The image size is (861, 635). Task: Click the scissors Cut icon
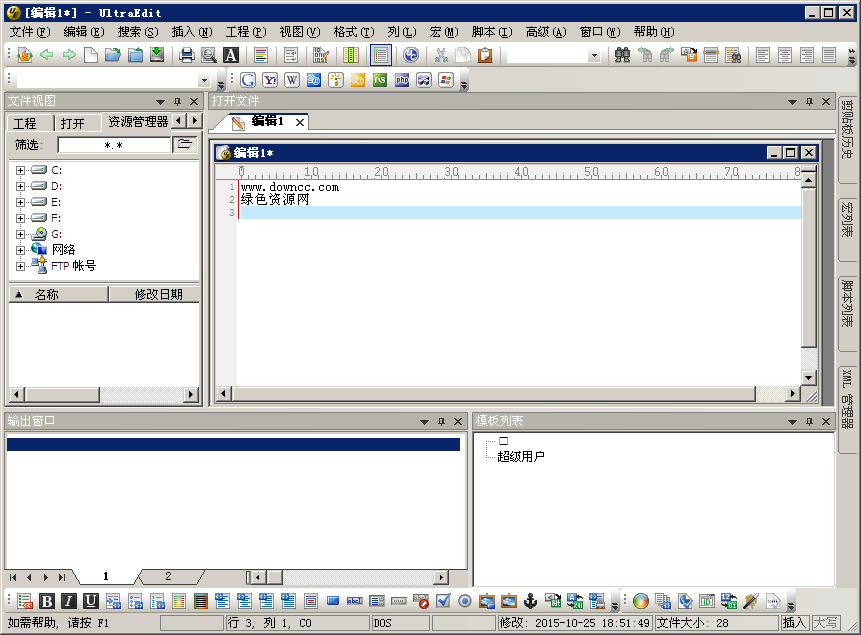pos(440,55)
